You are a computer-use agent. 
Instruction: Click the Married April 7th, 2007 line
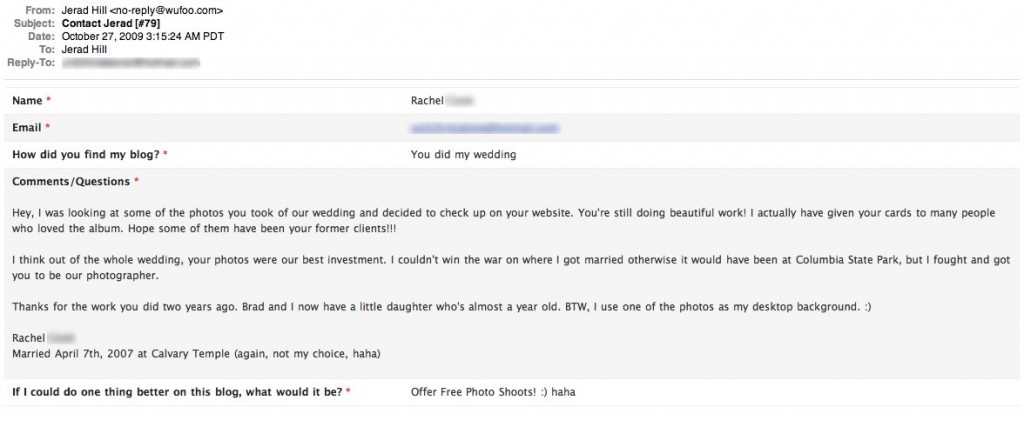tap(196, 354)
